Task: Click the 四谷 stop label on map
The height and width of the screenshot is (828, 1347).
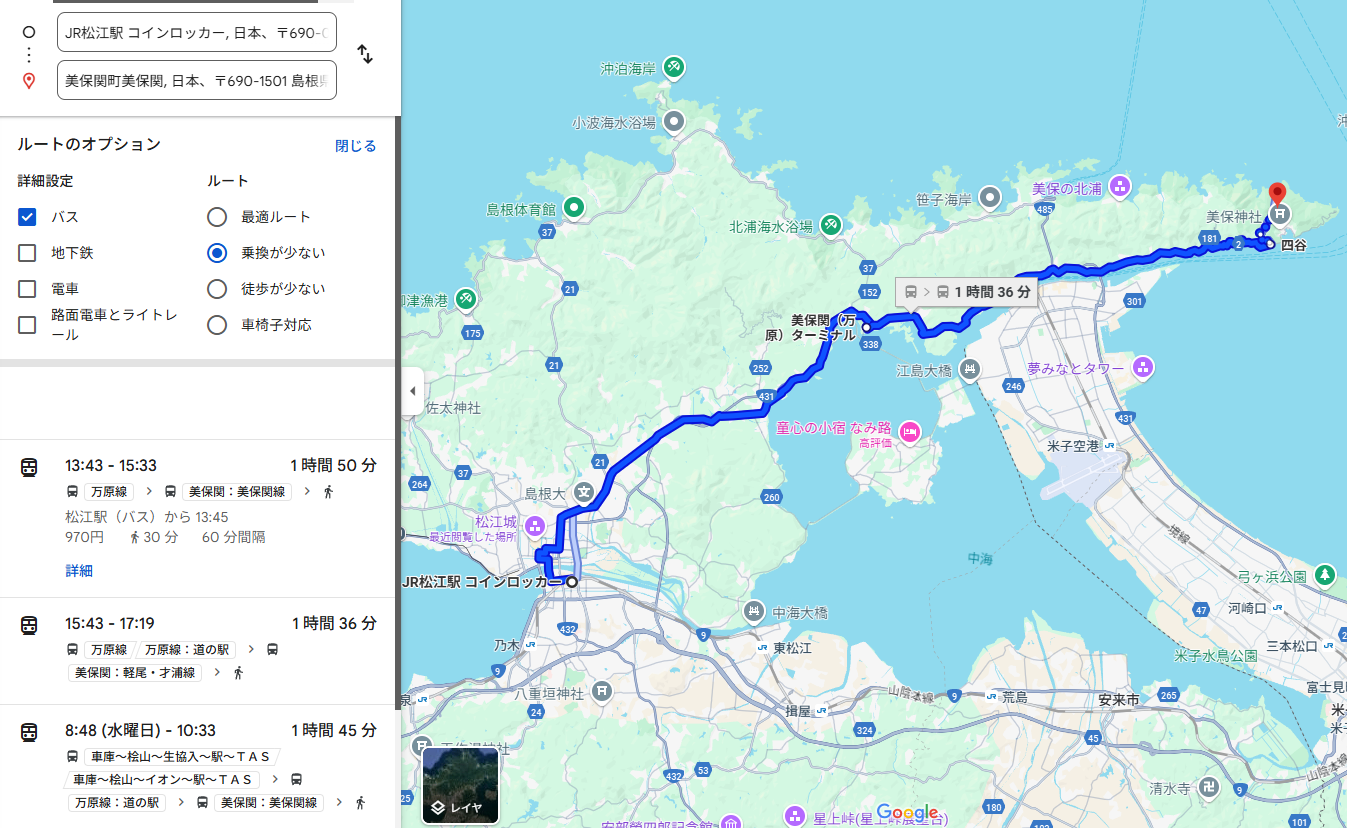Action: click(1294, 244)
